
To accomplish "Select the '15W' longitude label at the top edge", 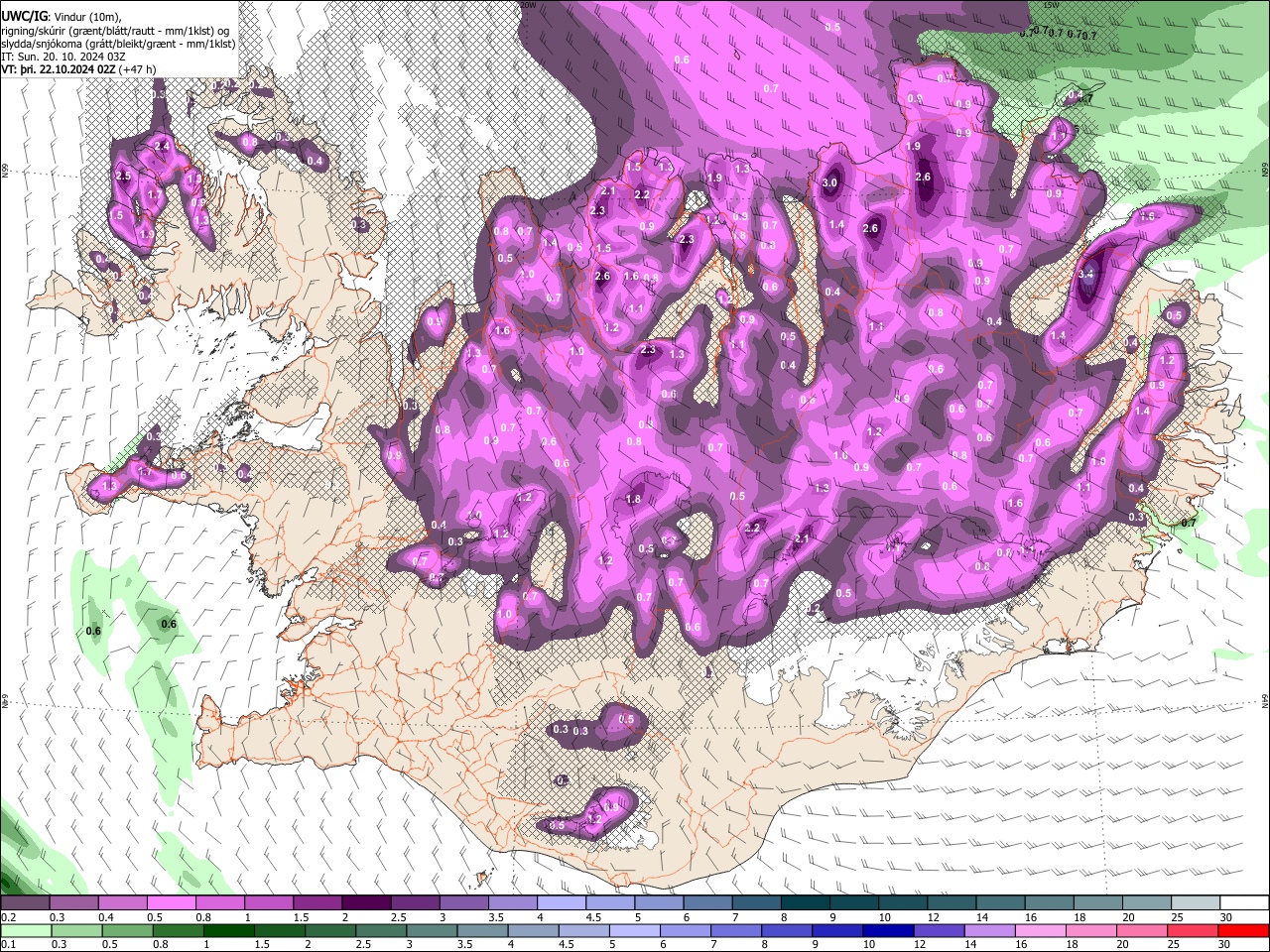I will click(x=1051, y=5).
